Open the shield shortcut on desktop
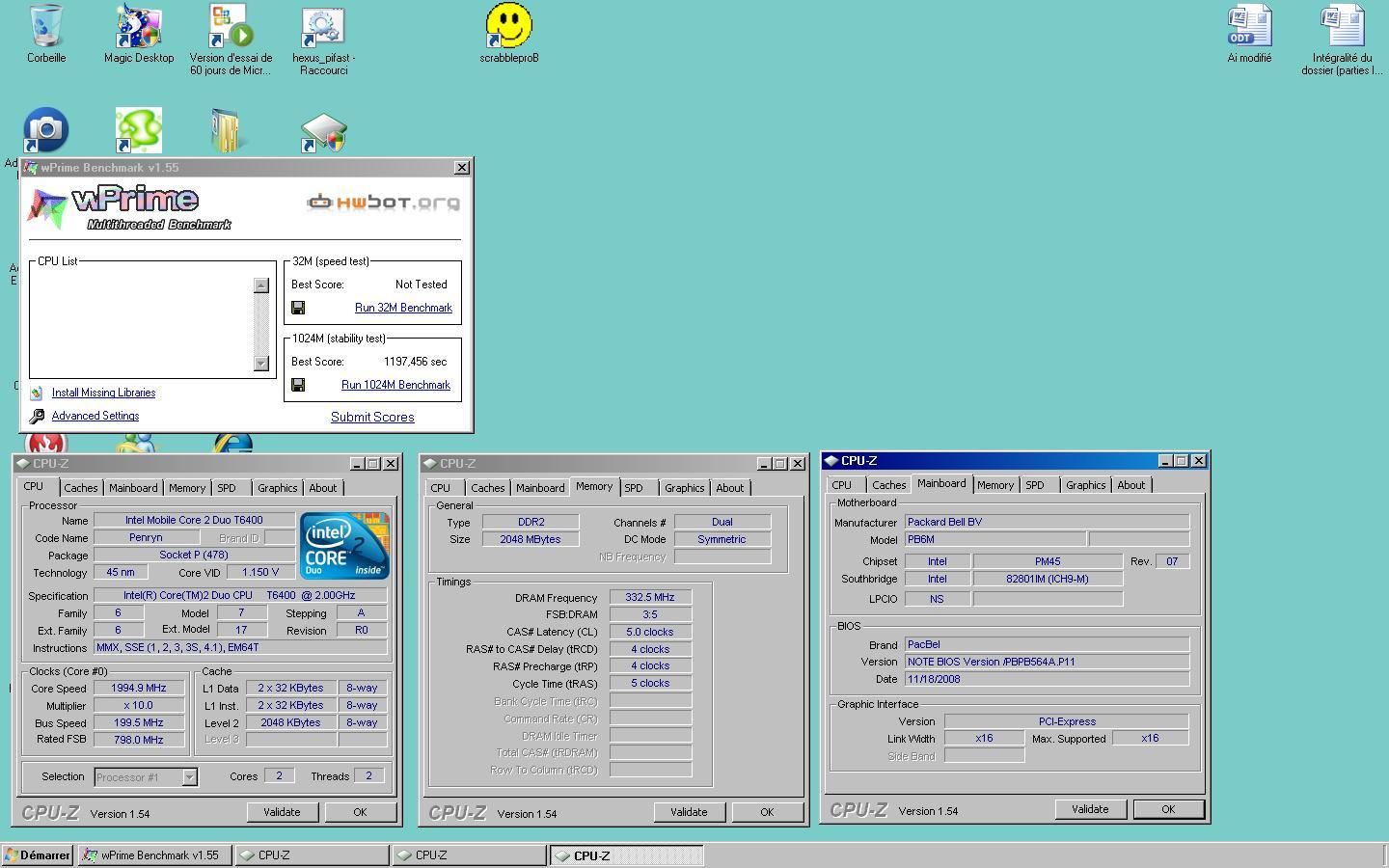 [x=324, y=133]
